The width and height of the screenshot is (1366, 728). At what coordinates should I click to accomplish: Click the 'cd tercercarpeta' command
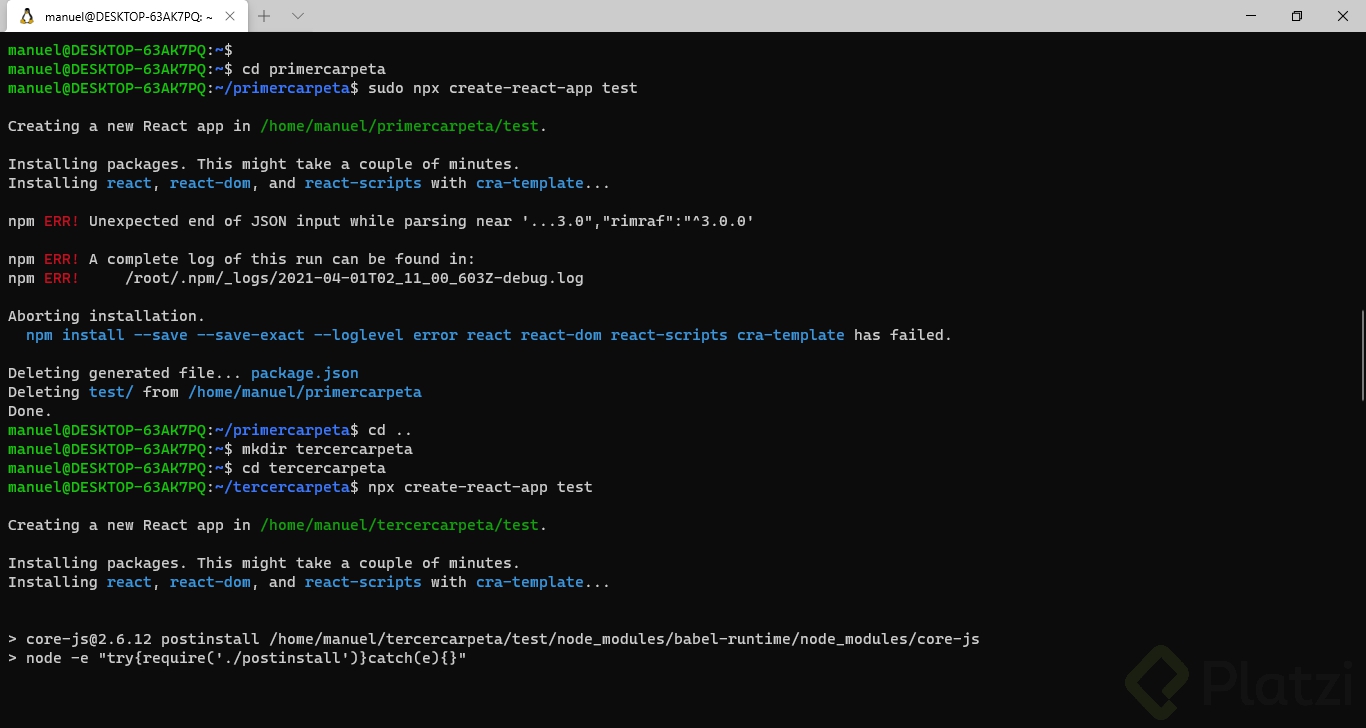coord(314,468)
